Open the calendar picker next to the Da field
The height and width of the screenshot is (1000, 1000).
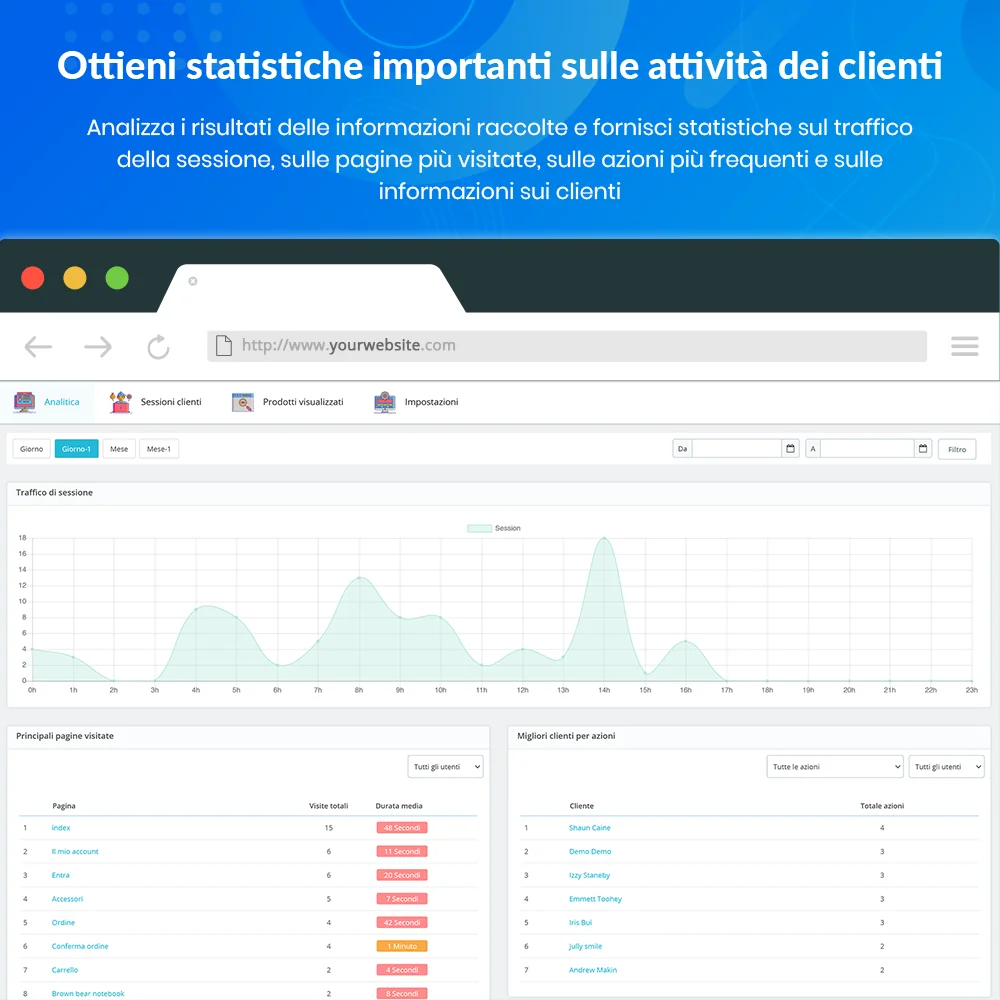click(x=790, y=448)
